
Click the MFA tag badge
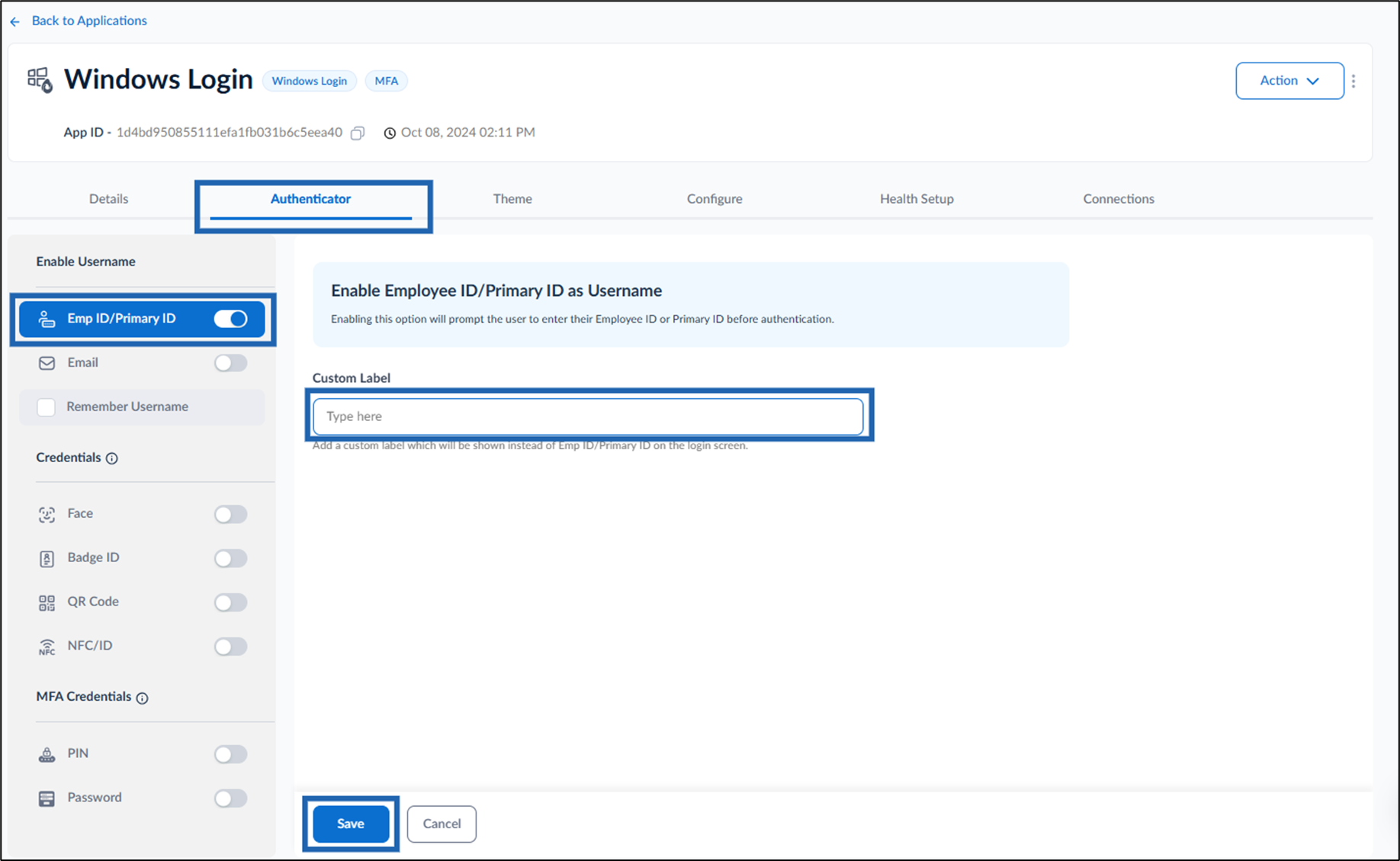tap(387, 81)
